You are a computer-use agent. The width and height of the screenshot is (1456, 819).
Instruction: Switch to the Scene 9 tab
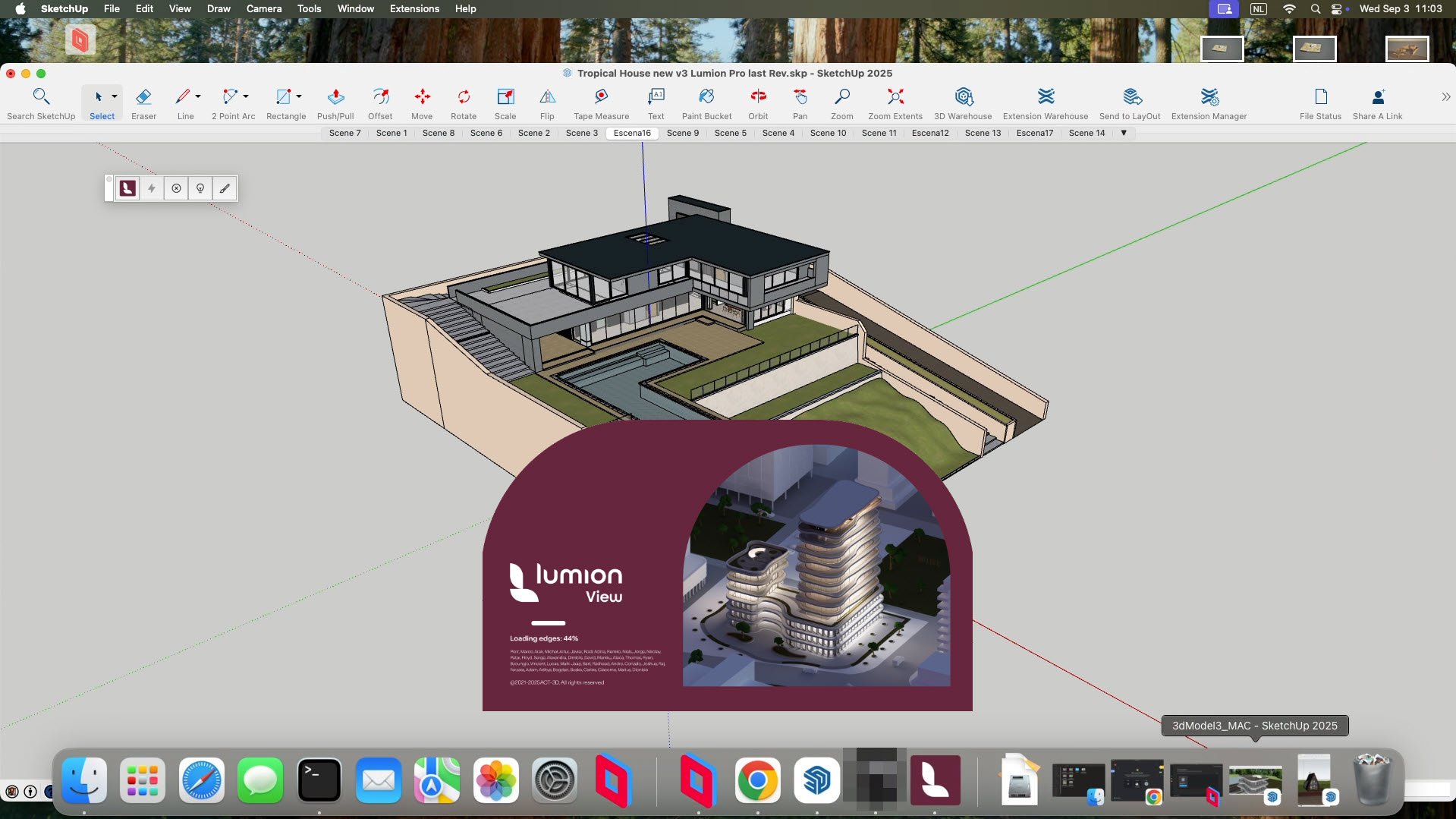(683, 133)
